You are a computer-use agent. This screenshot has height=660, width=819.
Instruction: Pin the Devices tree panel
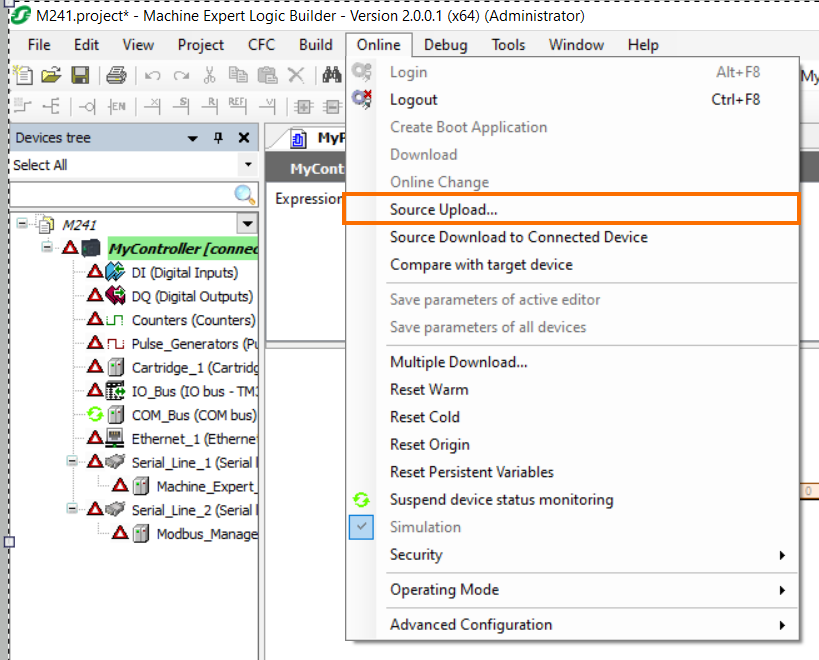219,138
